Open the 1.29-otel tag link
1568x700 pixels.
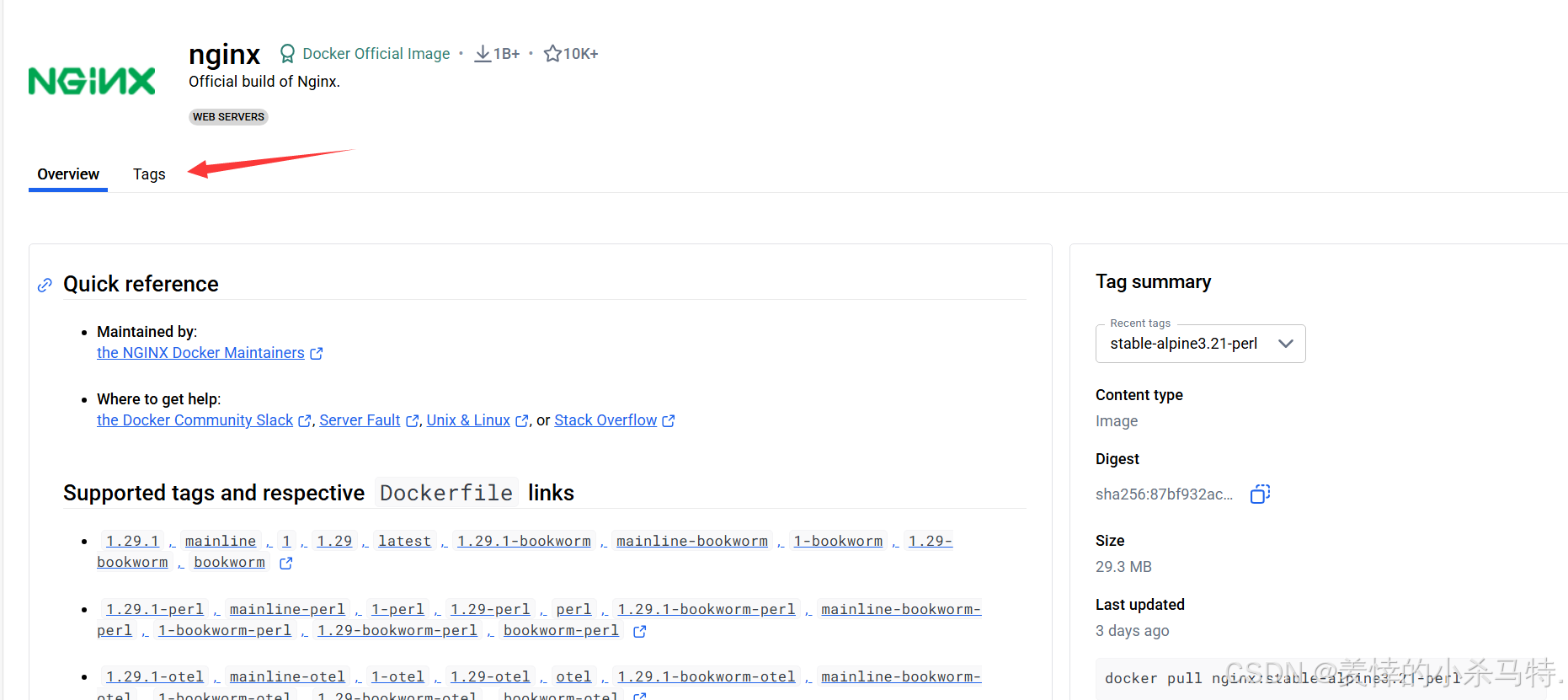[x=490, y=676]
